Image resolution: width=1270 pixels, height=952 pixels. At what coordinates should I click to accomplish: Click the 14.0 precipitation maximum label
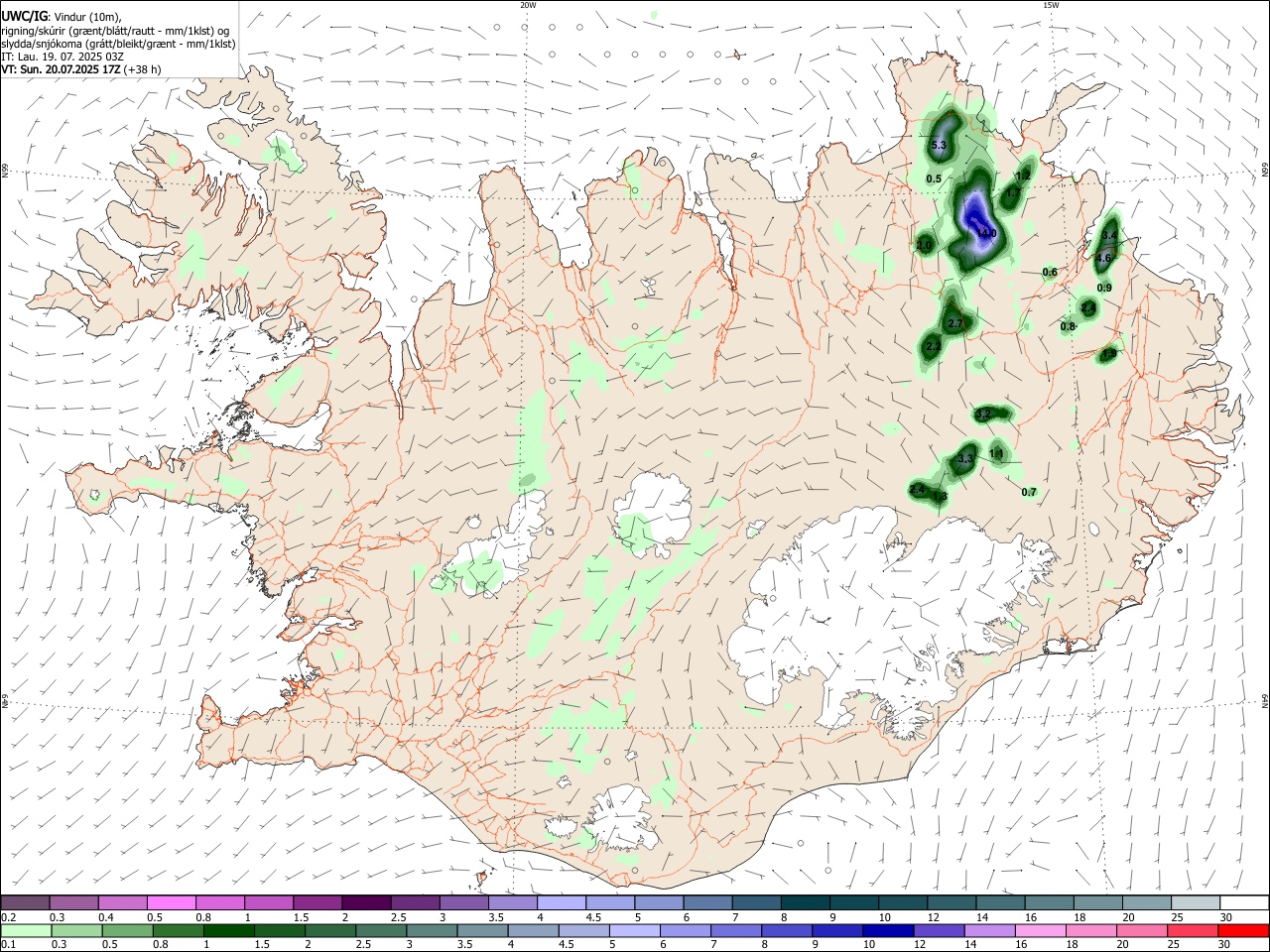pos(987,233)
